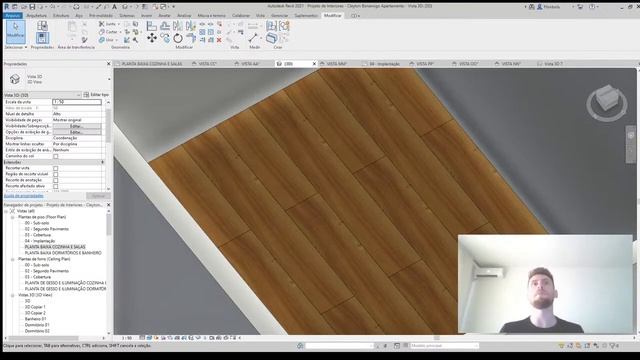Viewport: 640px width, 360px height.
Task: Click the Revit 'R' application logo
Action: [x=7, y=7]
